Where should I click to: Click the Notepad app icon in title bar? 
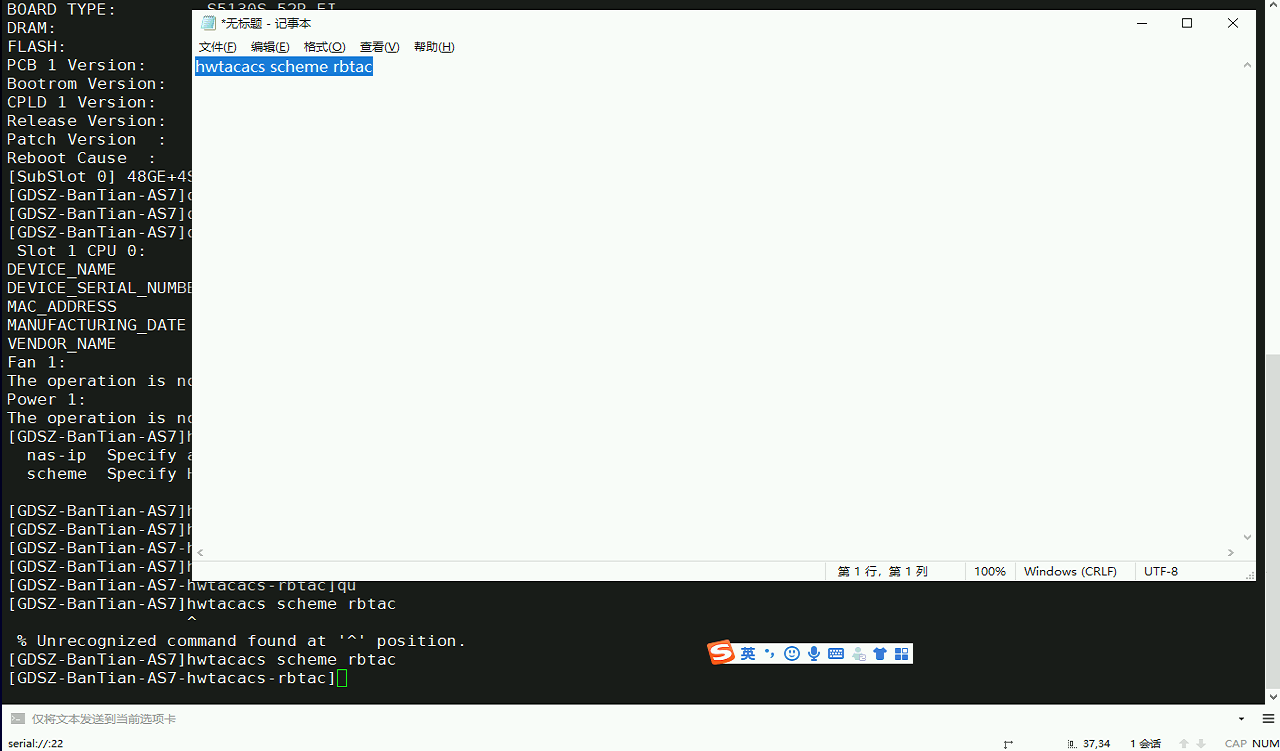click(x=208, y=23)
